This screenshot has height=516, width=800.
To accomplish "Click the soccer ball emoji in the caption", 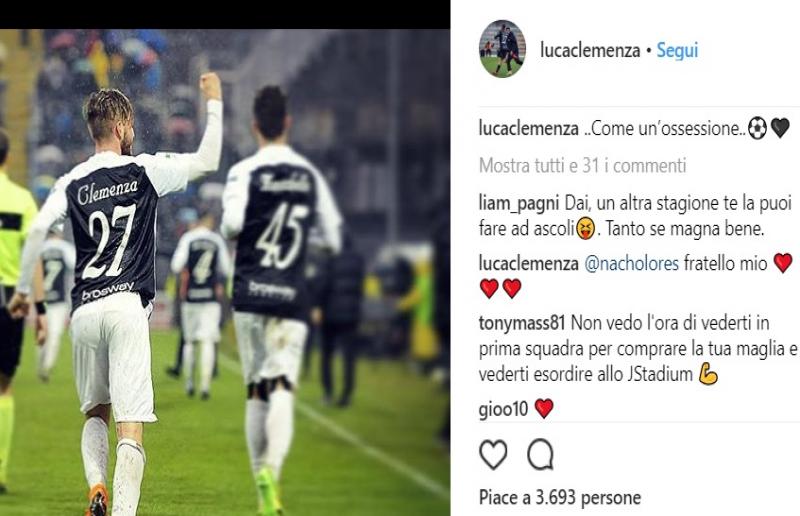I will [x=757, y=128].
